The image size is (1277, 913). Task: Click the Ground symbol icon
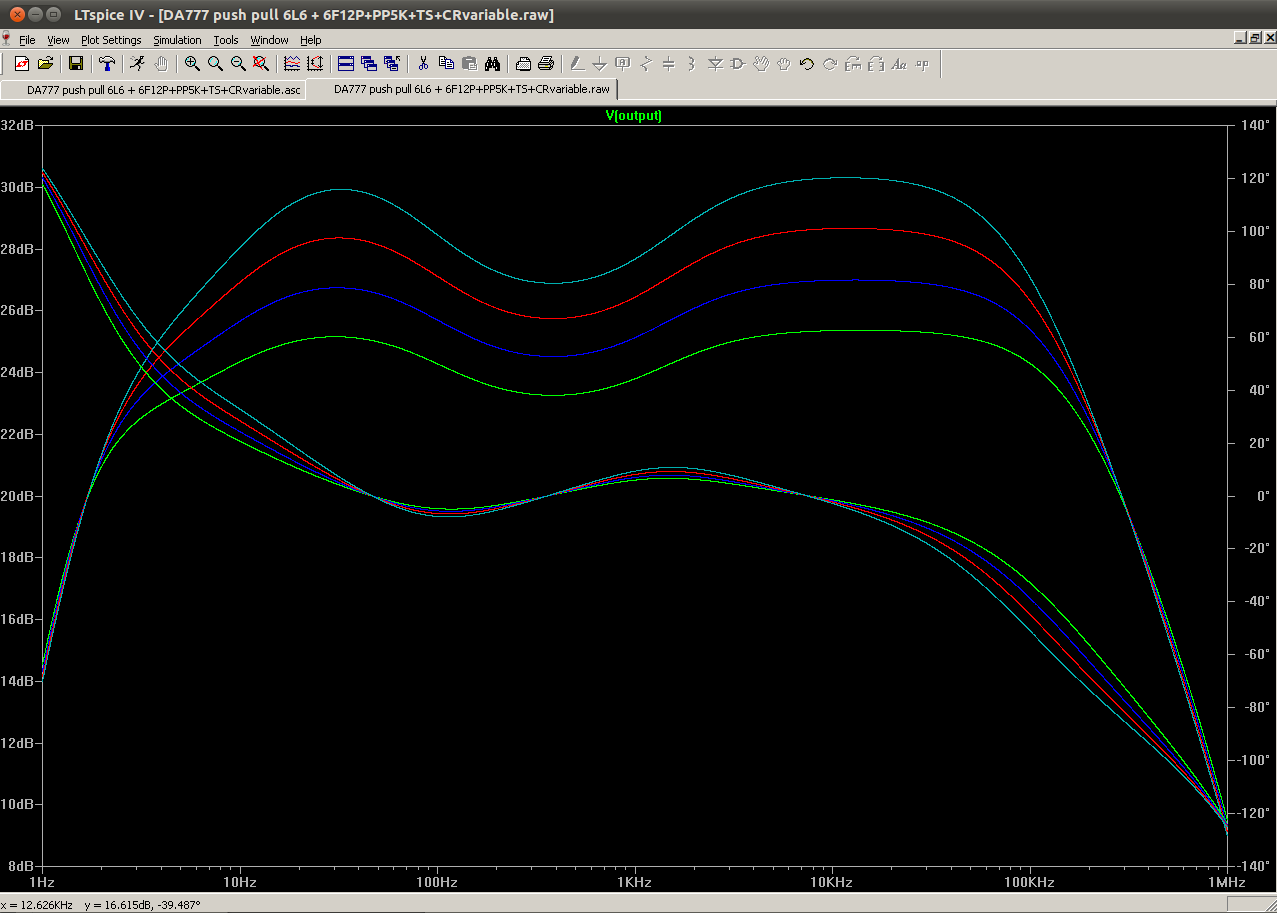tap(600, 64)
